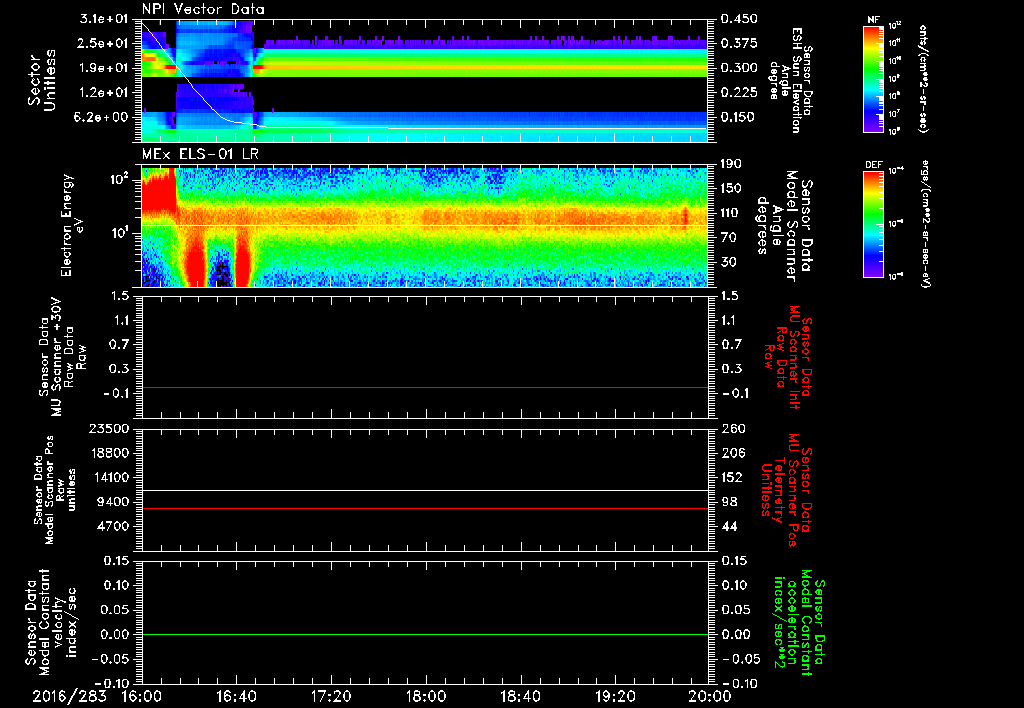
Task: Click the green "Model Constant acceleration" axis title
Action: [x=799, y=622]
